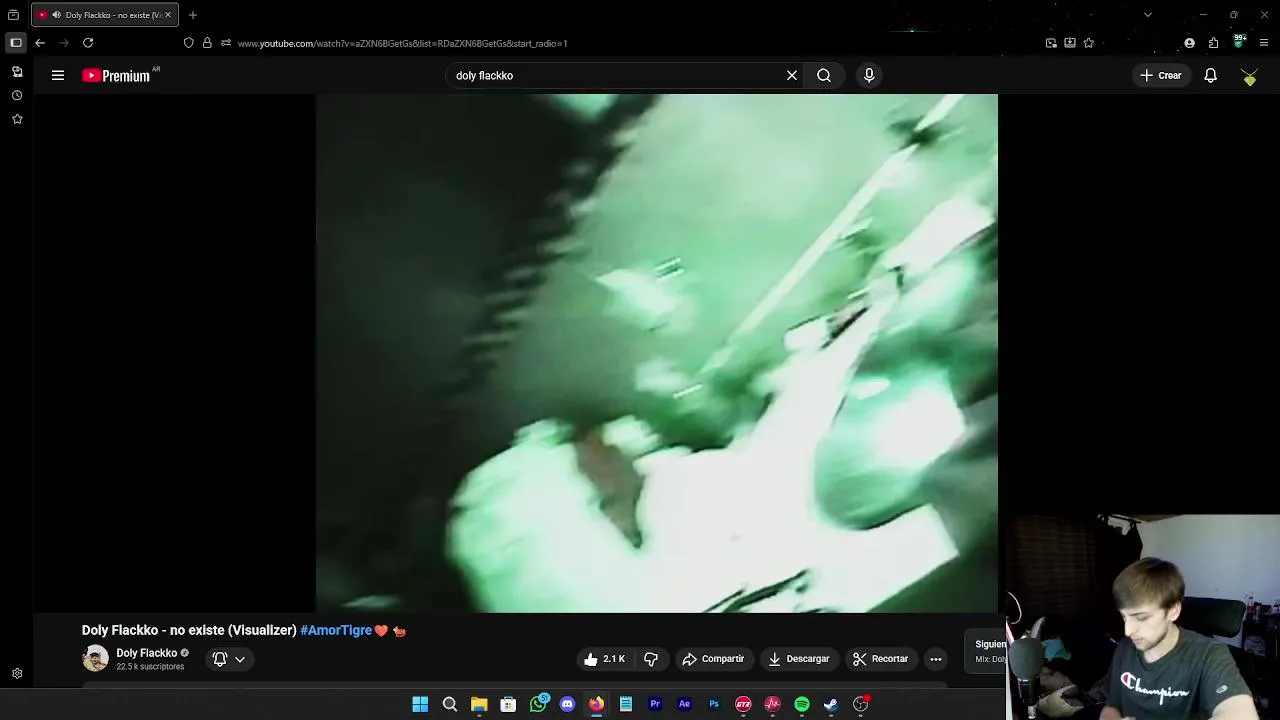Click Compartir to share the video

[x=713, y=659]
